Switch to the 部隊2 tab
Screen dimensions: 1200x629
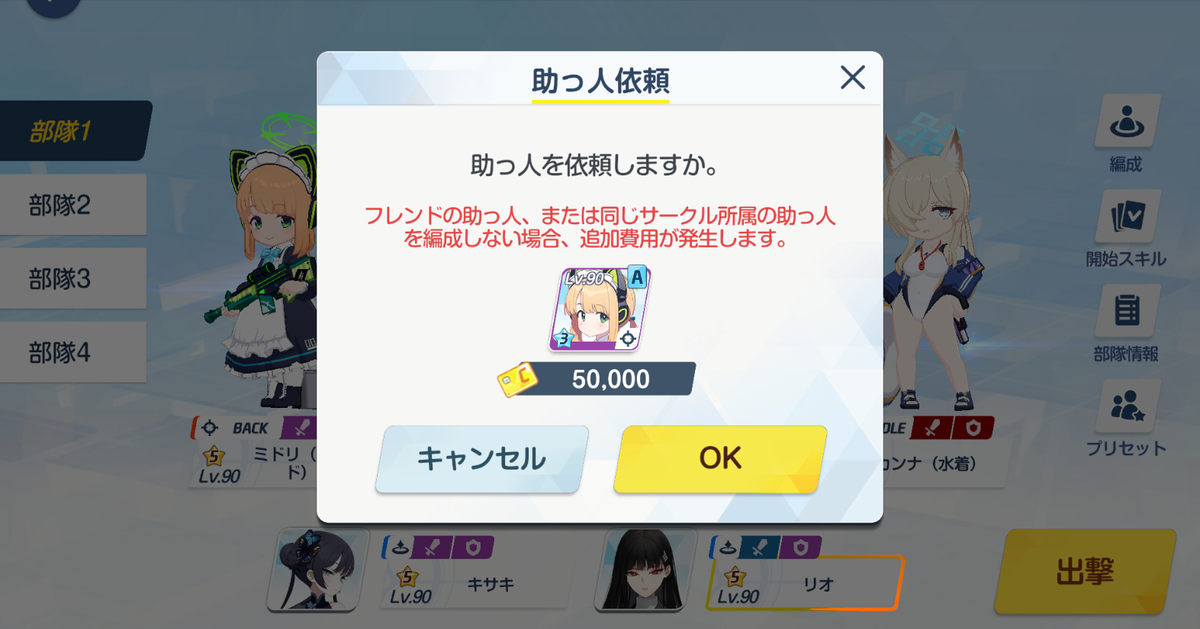click(72, 207)
